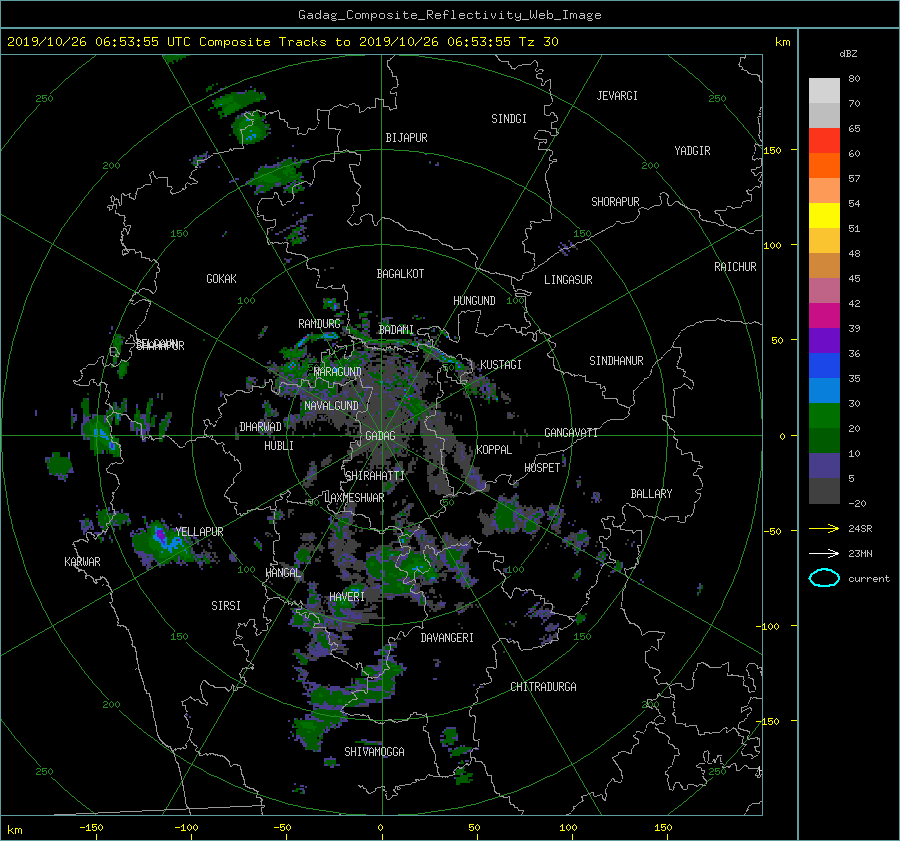The height and width of the screenshot is (841, 900).
Task: Click the HUBLI city label
Action: [x=279, y=446]
